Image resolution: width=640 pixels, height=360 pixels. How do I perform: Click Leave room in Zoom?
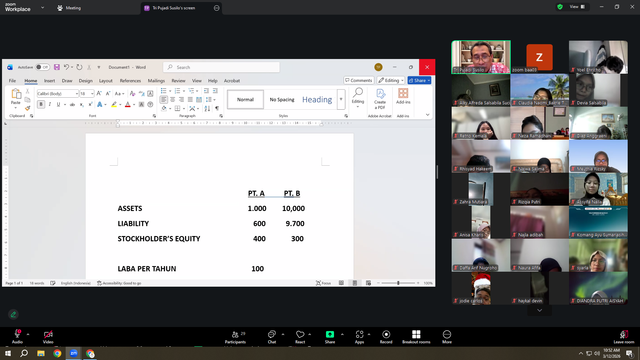[x=623, y=337]
